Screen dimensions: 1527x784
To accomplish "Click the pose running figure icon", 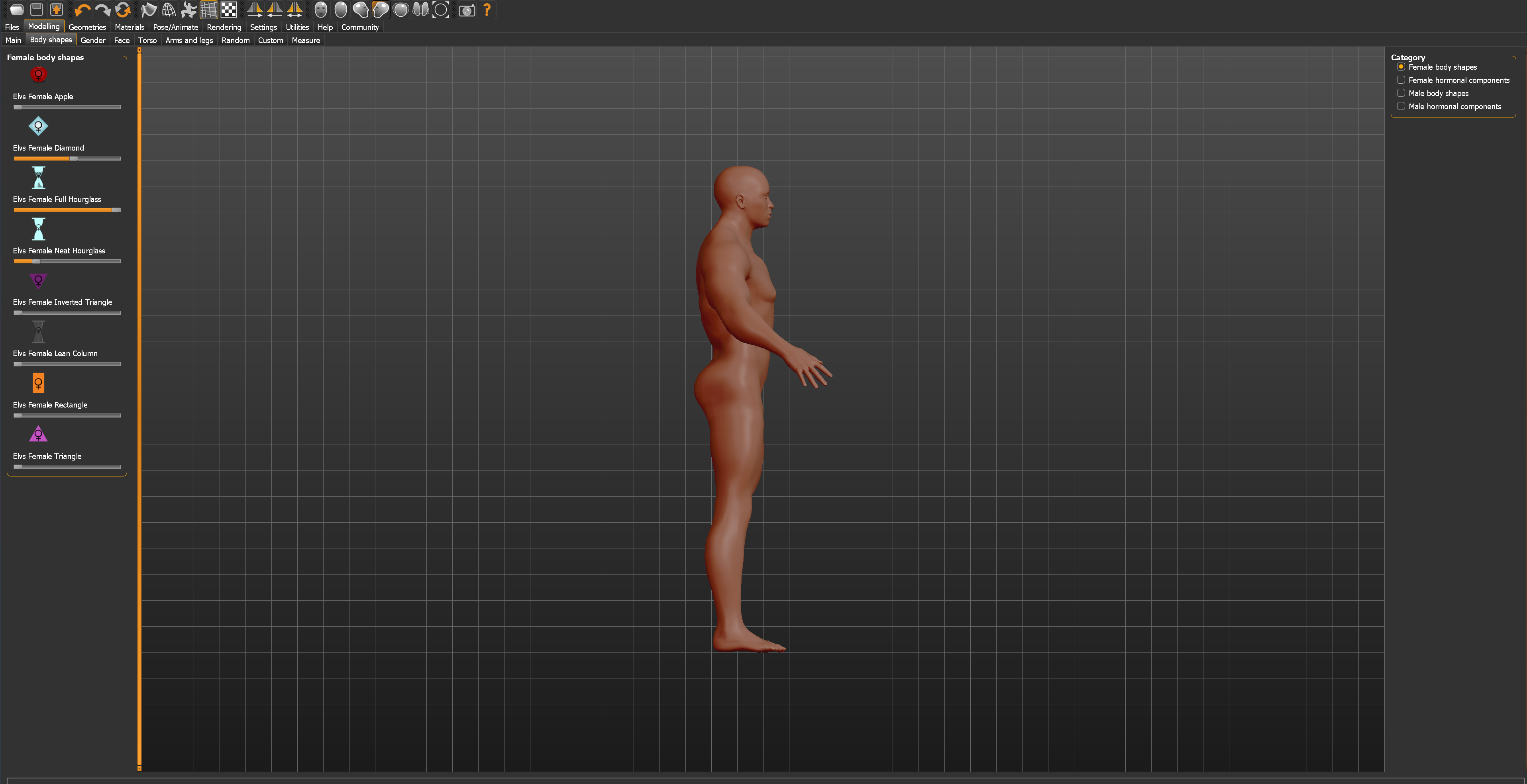I will click(188, 10).
